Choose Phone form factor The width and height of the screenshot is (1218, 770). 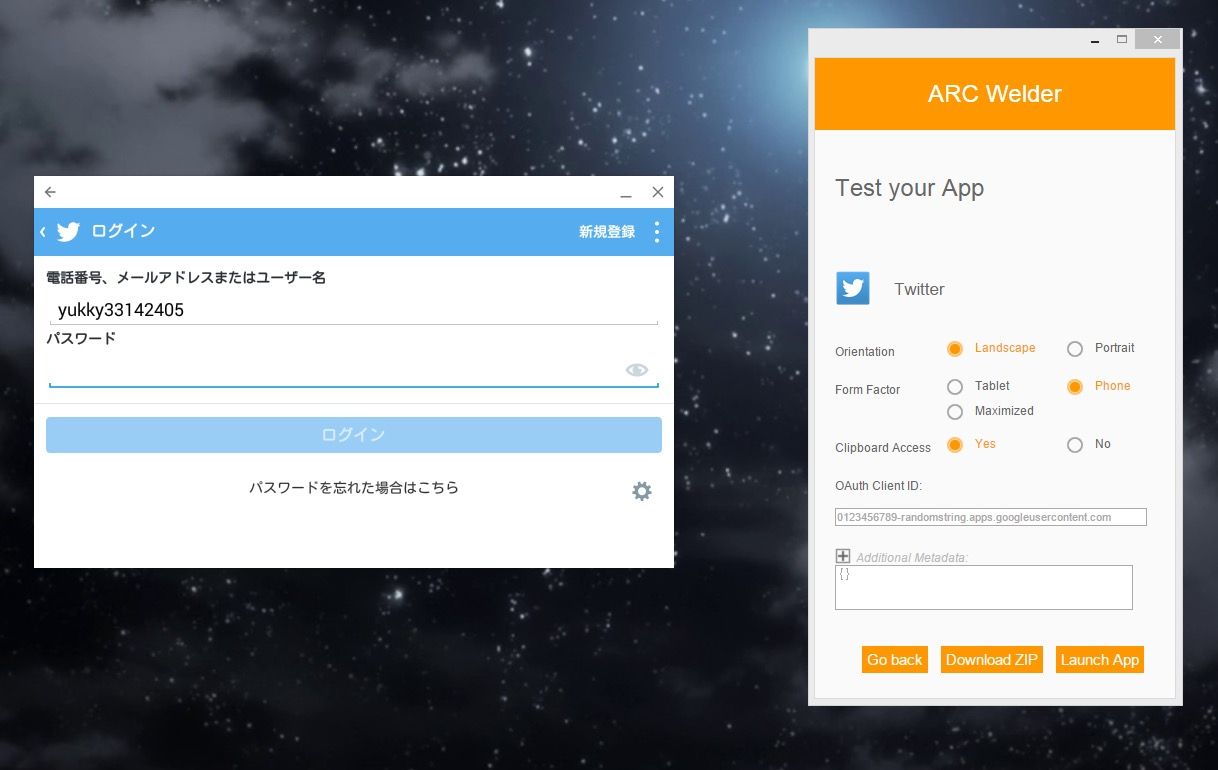1075,387
